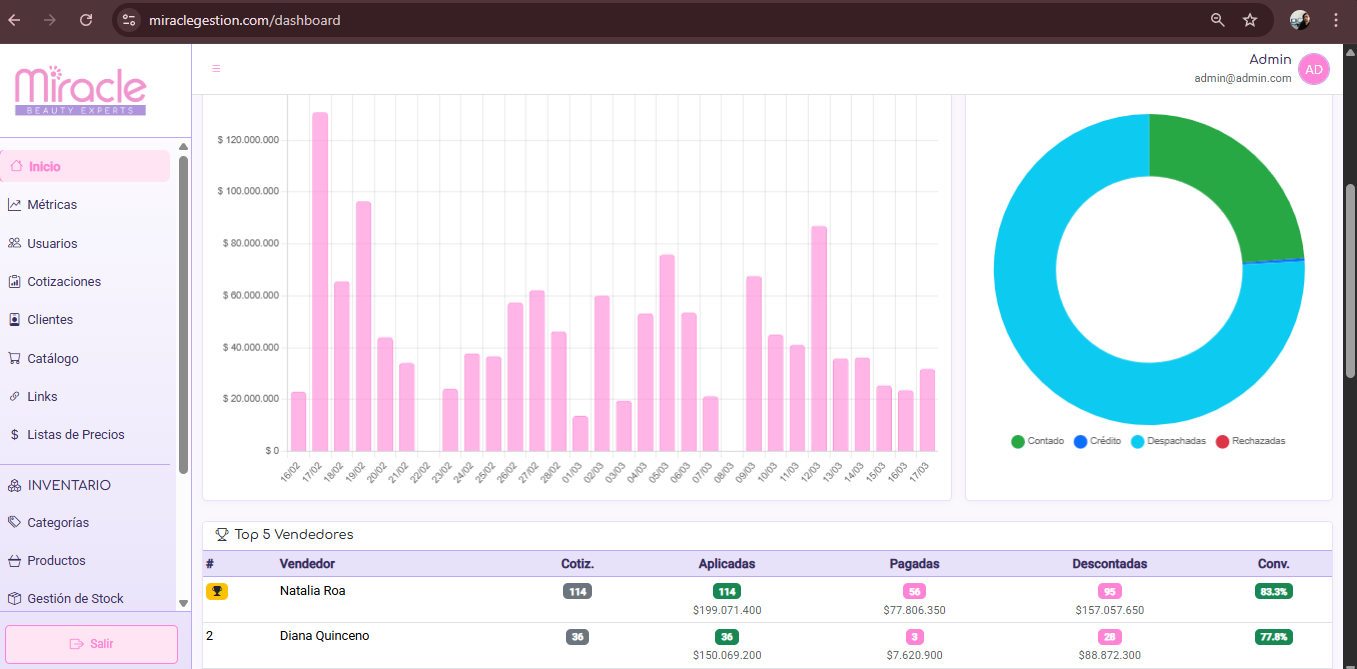
Task: Click the Salir logout button
Action: (91, 644)
